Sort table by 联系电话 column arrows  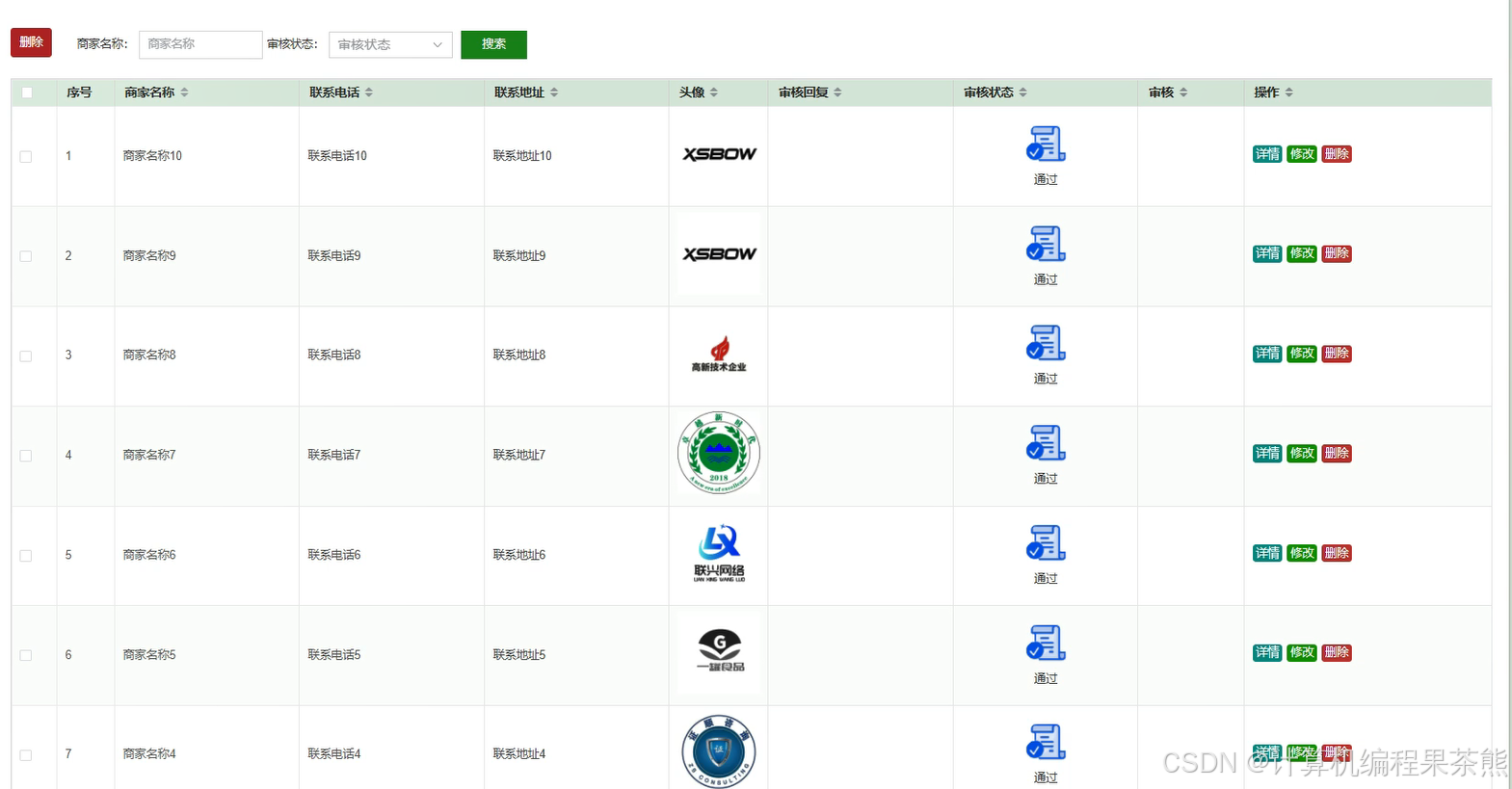click(x=369, y=92)
